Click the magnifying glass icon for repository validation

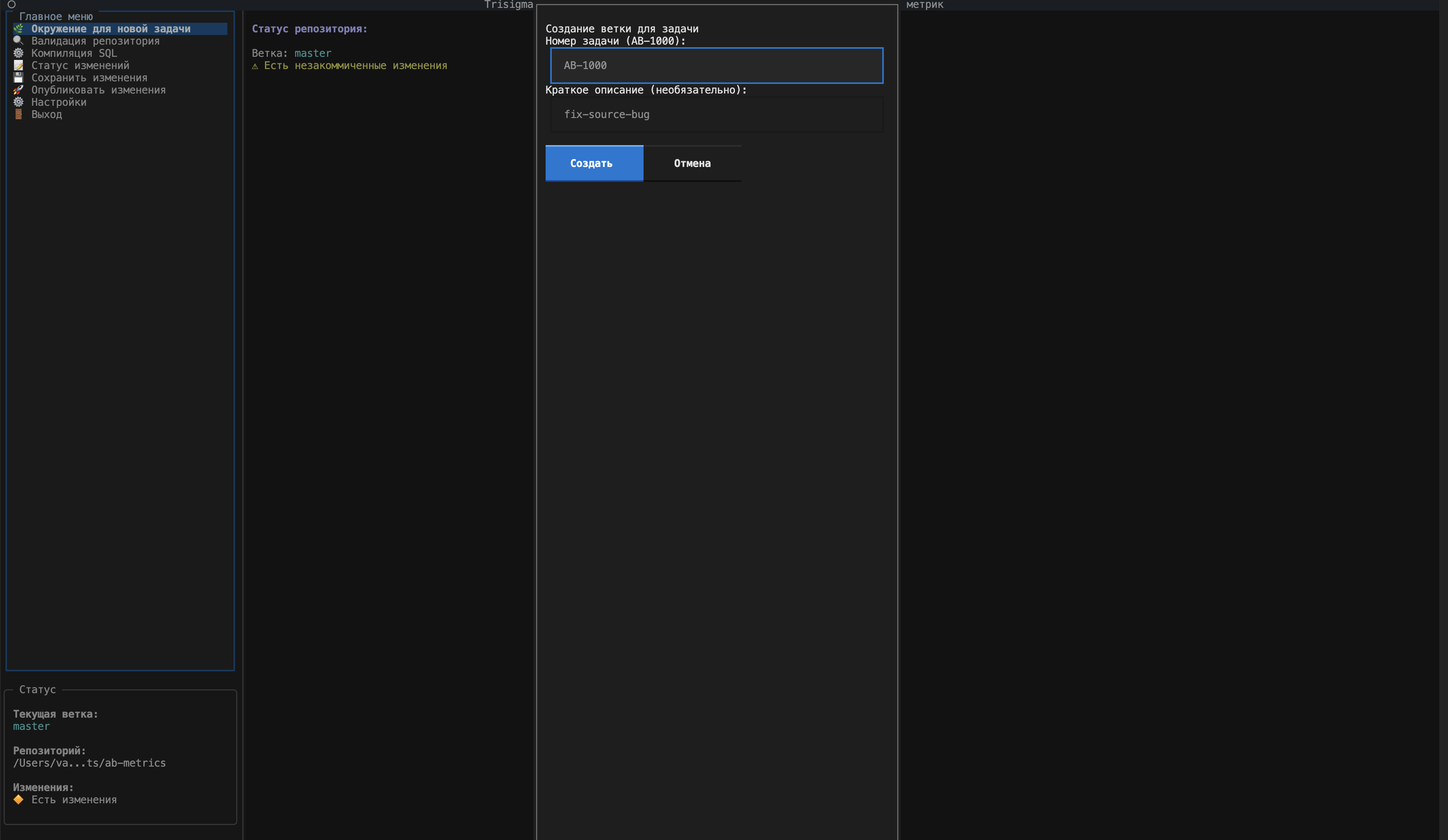click(x=18, y=41)
